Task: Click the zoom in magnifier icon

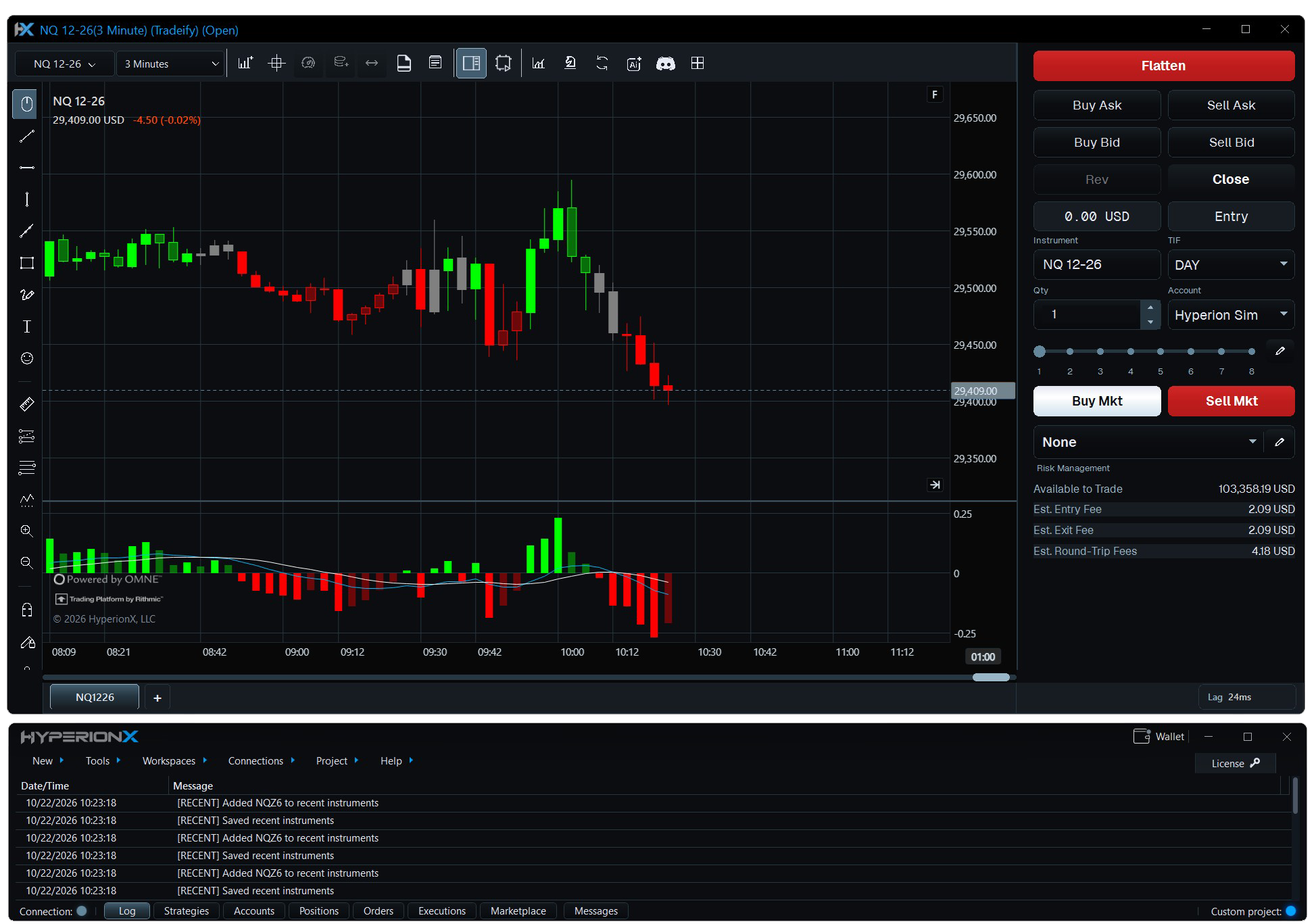Action: (x=26, y=531)
